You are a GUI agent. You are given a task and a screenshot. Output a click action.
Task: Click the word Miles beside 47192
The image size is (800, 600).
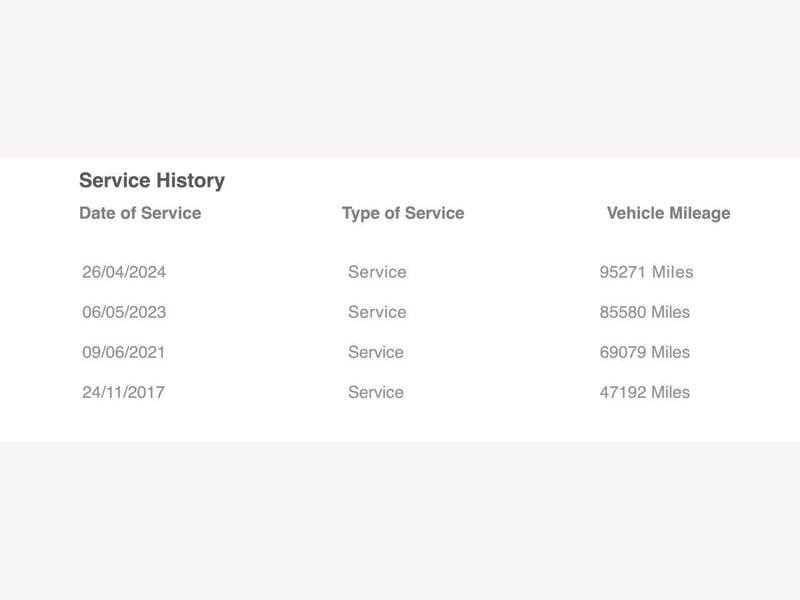click(670, 392)
